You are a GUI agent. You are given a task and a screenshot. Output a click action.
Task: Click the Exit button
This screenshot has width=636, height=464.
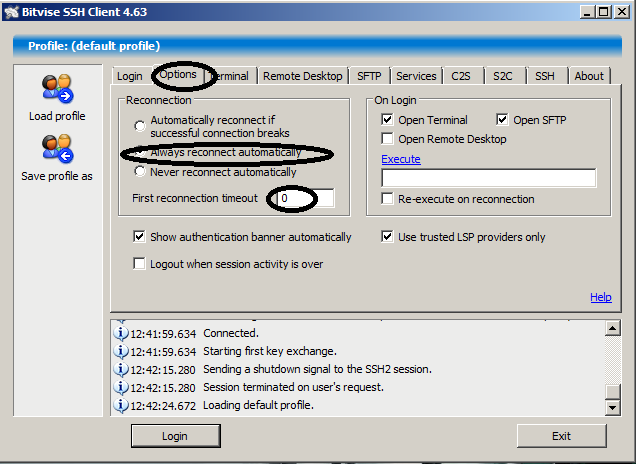(562, 436)
